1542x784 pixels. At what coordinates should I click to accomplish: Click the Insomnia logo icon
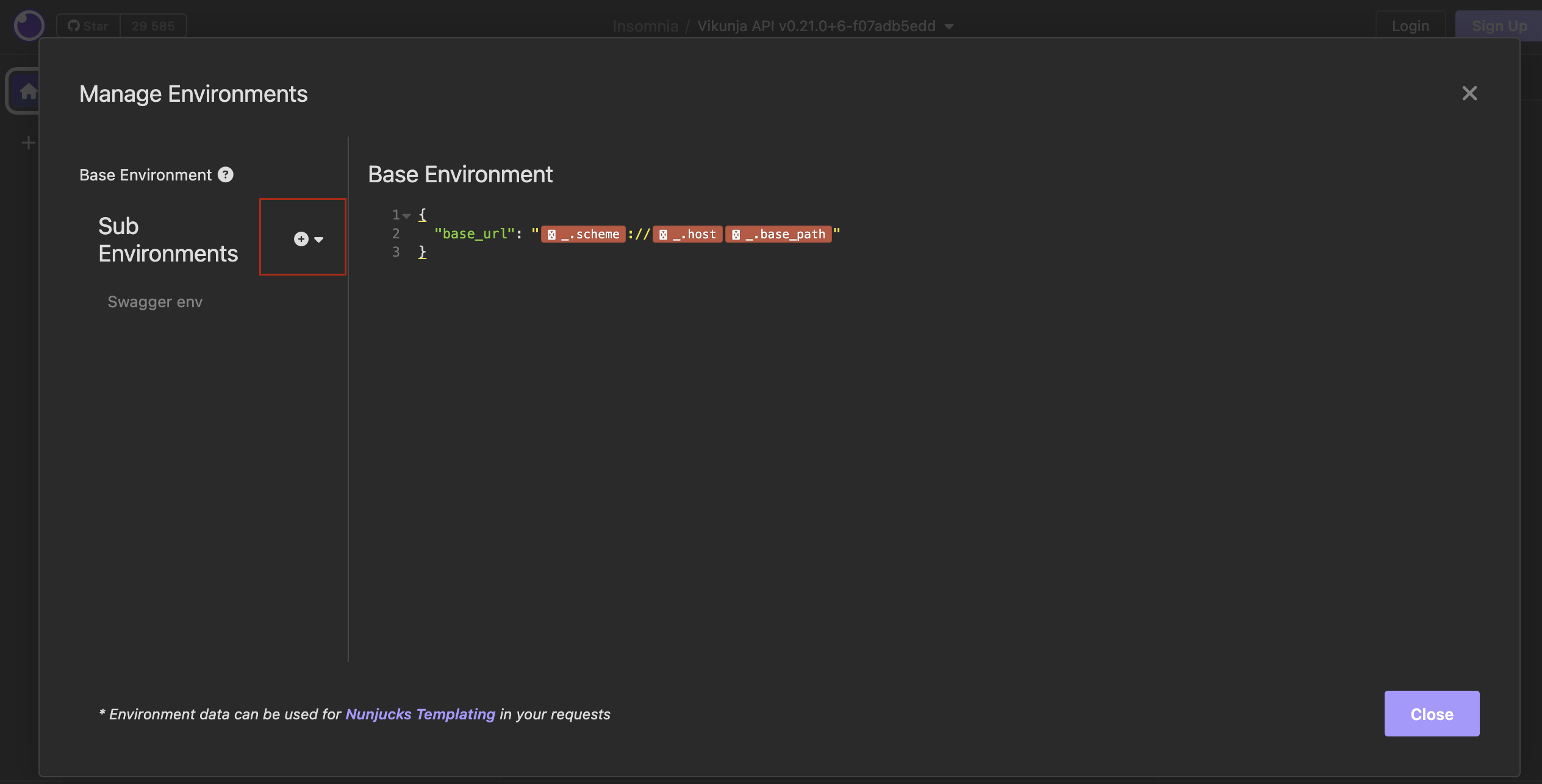tap(29, 26)
